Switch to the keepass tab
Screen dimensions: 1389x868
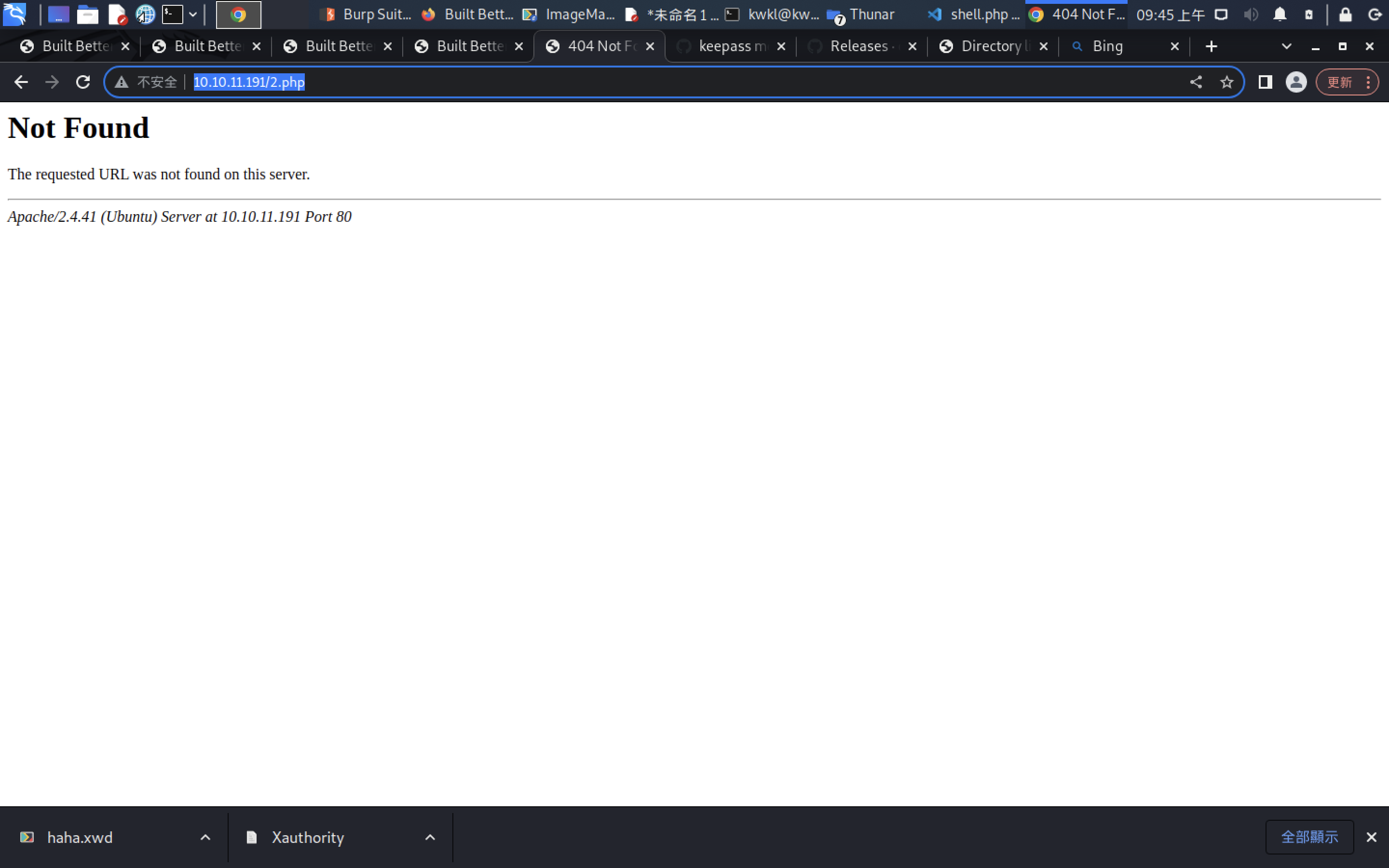tap(730, 46)
